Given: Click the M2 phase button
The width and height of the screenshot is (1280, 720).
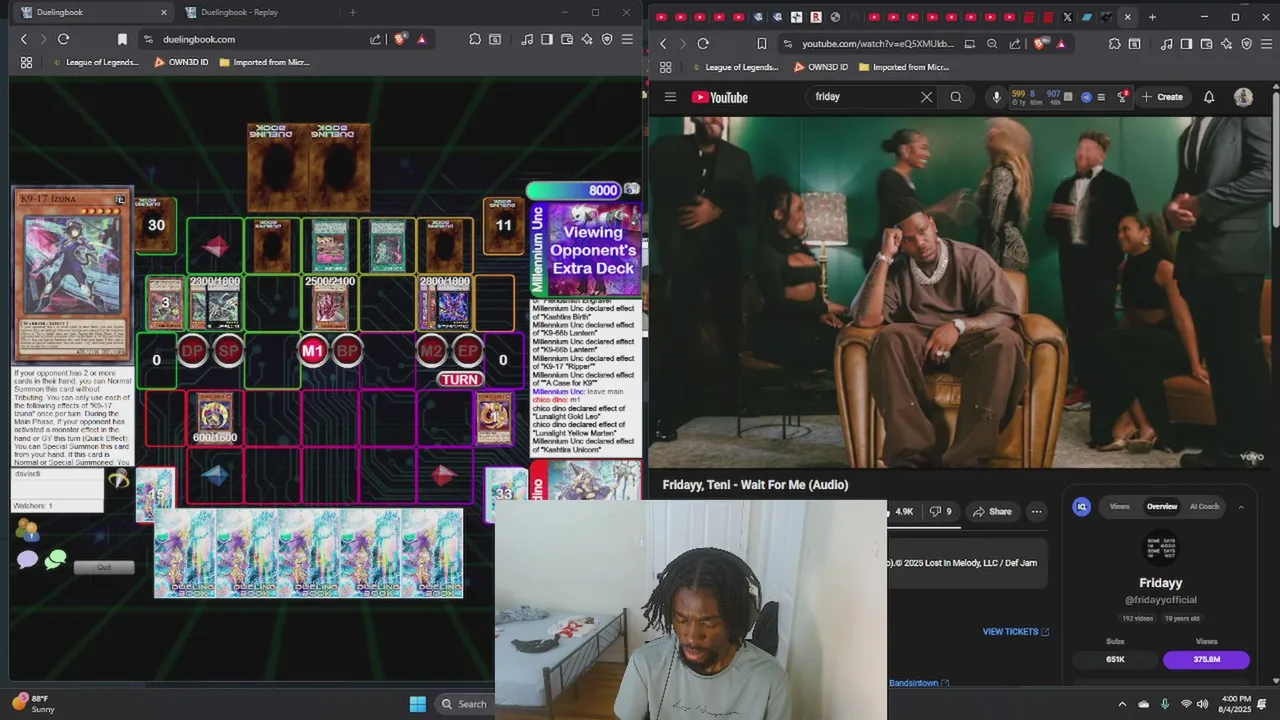Looking at the screenshot, I should point(431,351).
